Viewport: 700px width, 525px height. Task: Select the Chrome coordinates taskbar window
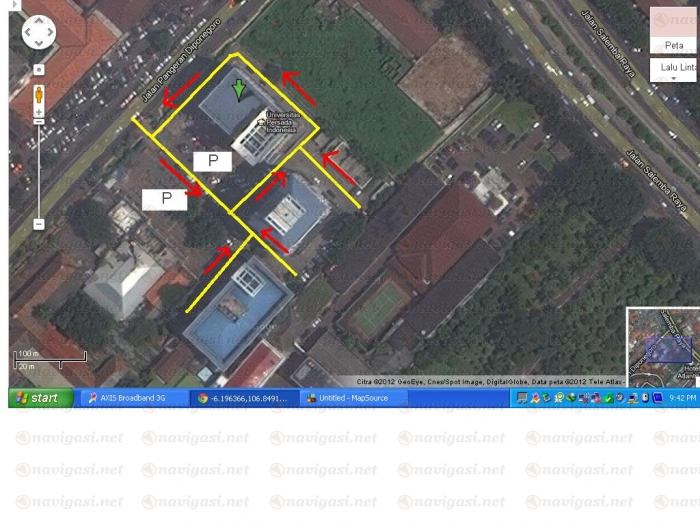(243, 398)
